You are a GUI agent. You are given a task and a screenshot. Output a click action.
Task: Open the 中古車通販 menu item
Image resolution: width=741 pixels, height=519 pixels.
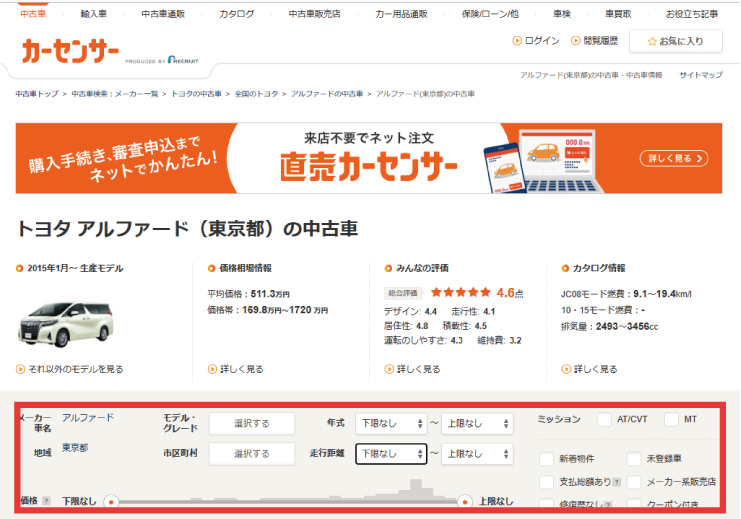[163, 14]
